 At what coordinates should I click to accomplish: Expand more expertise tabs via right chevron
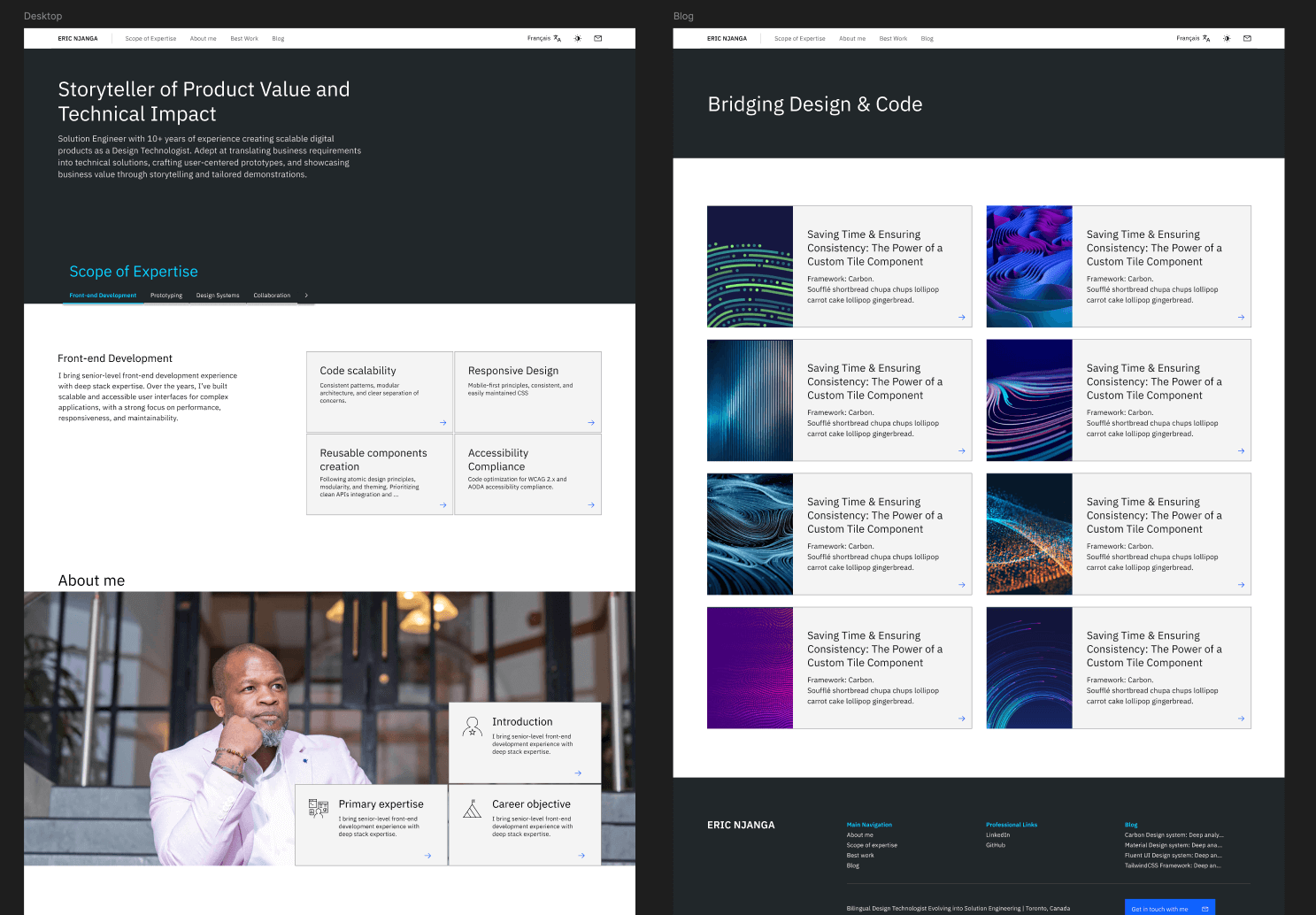coord(305,296)
